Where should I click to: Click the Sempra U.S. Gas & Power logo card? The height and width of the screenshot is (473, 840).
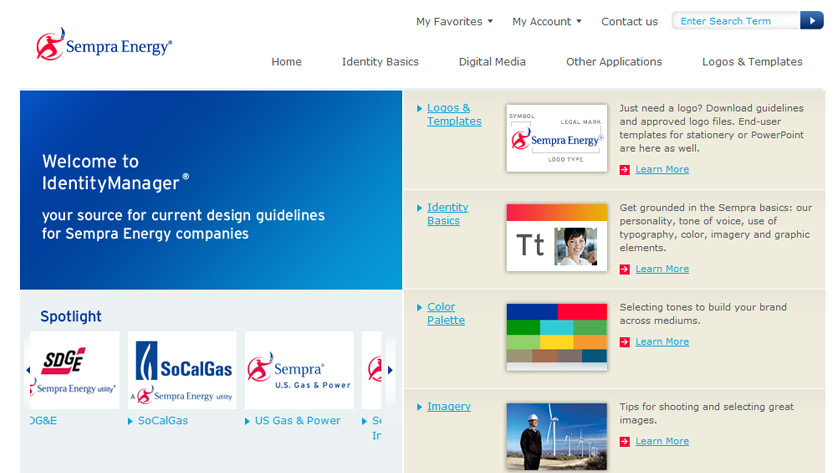[299, 370]
